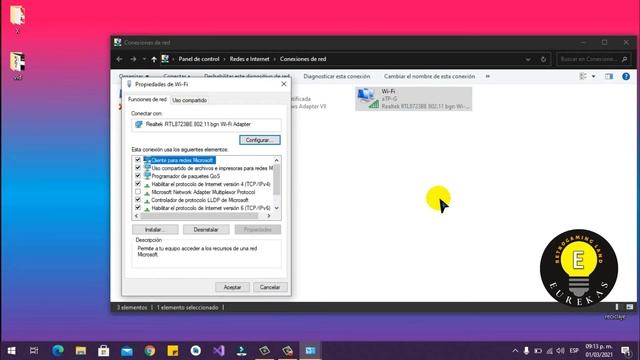This screenshot has height=360, width=640.
Task: Click Cambiar el nombre de esta conexión
Action: click(x=429, y=76)
